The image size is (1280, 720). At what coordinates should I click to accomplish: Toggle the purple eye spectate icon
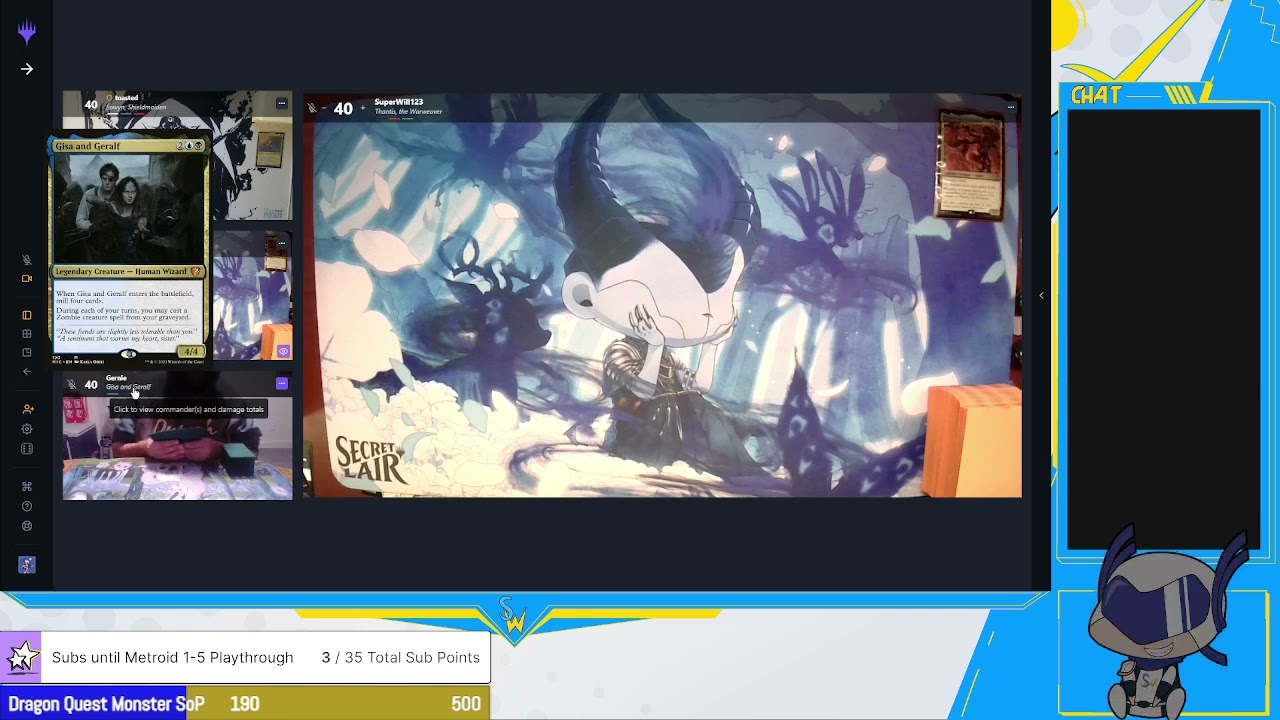[x=283, y=351]
